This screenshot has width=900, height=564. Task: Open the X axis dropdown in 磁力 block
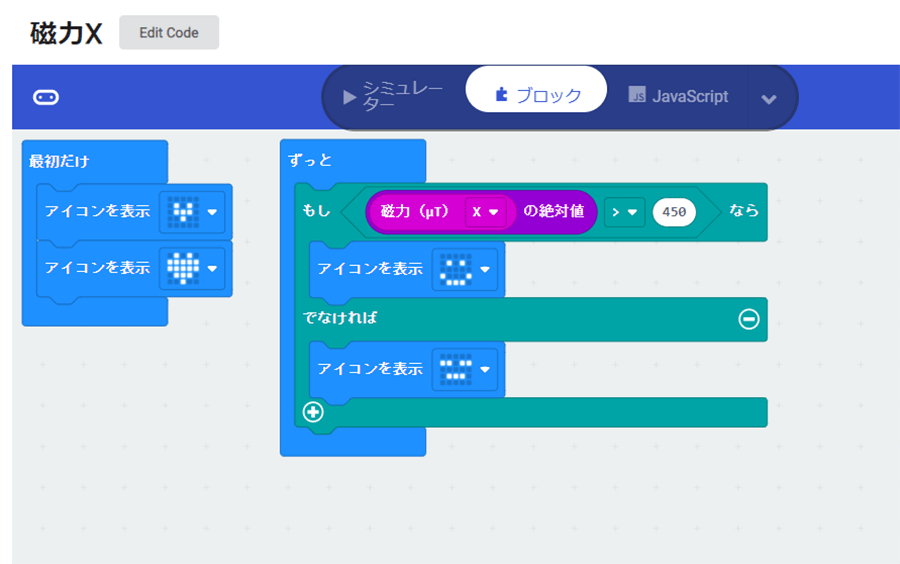tap(485, 212)
